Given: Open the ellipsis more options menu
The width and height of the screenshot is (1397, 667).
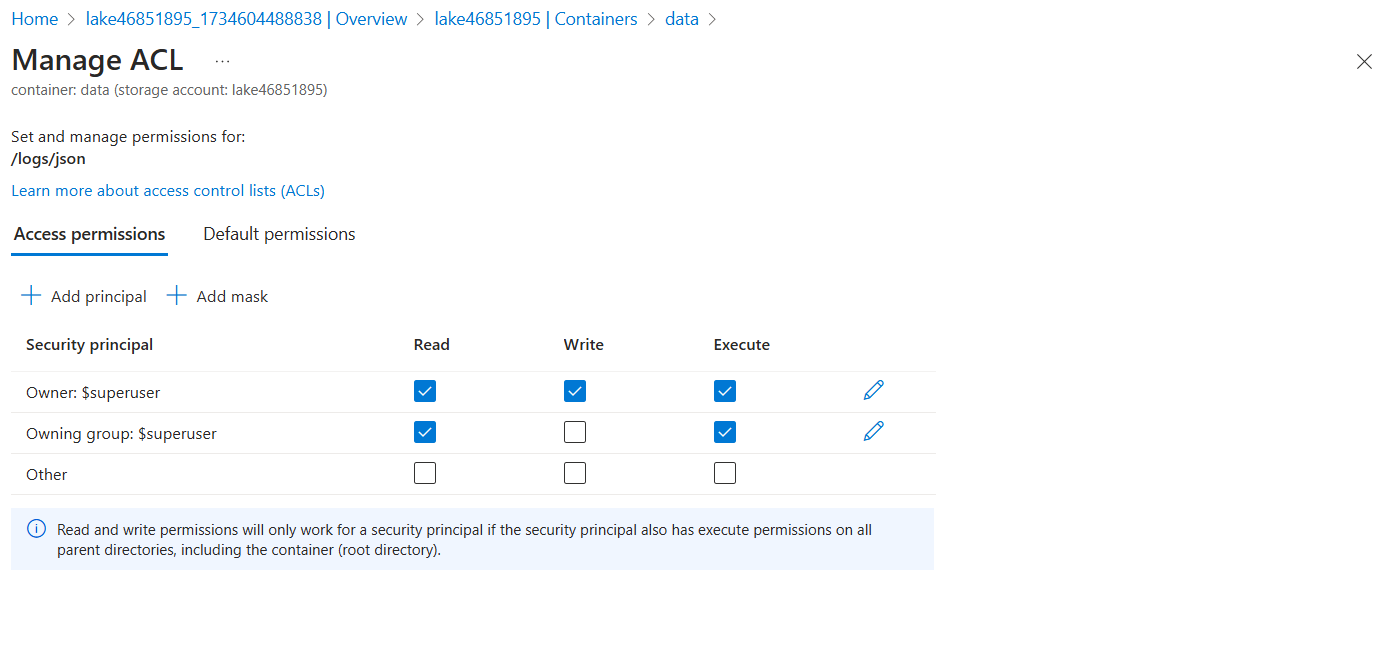Looking at the screenshot, I should tap(222, 61).
